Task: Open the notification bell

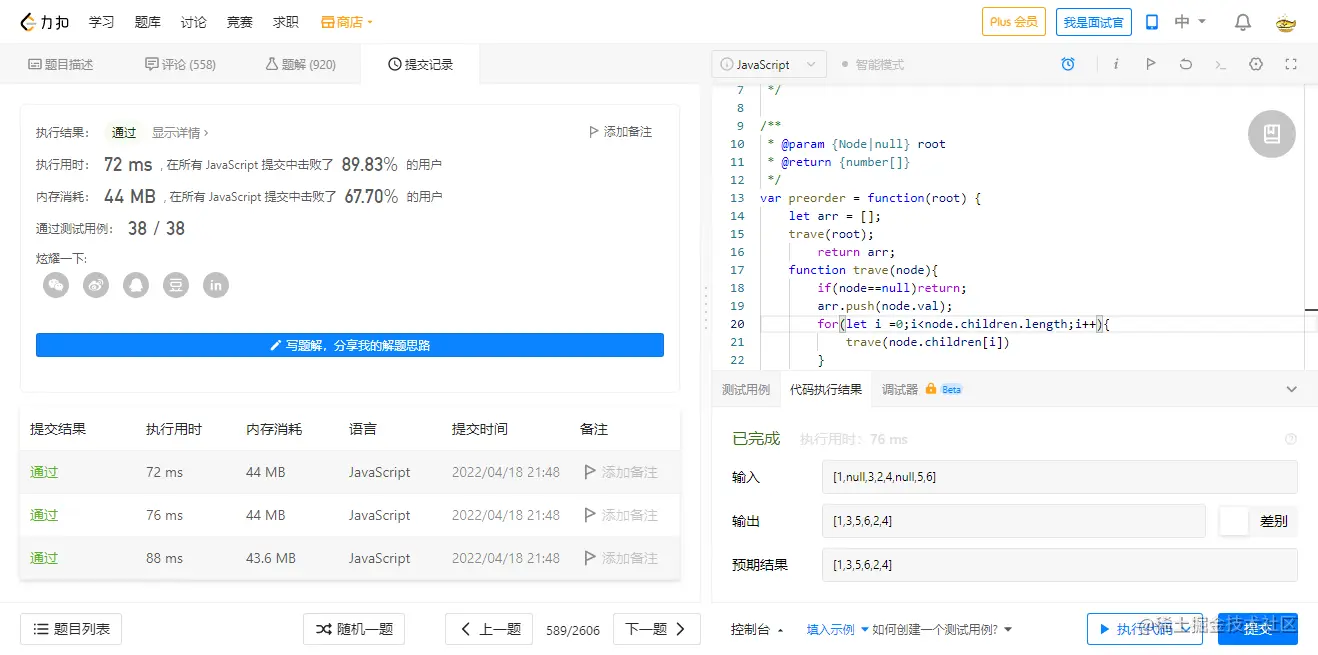Action: click(x=1243, y=22)
